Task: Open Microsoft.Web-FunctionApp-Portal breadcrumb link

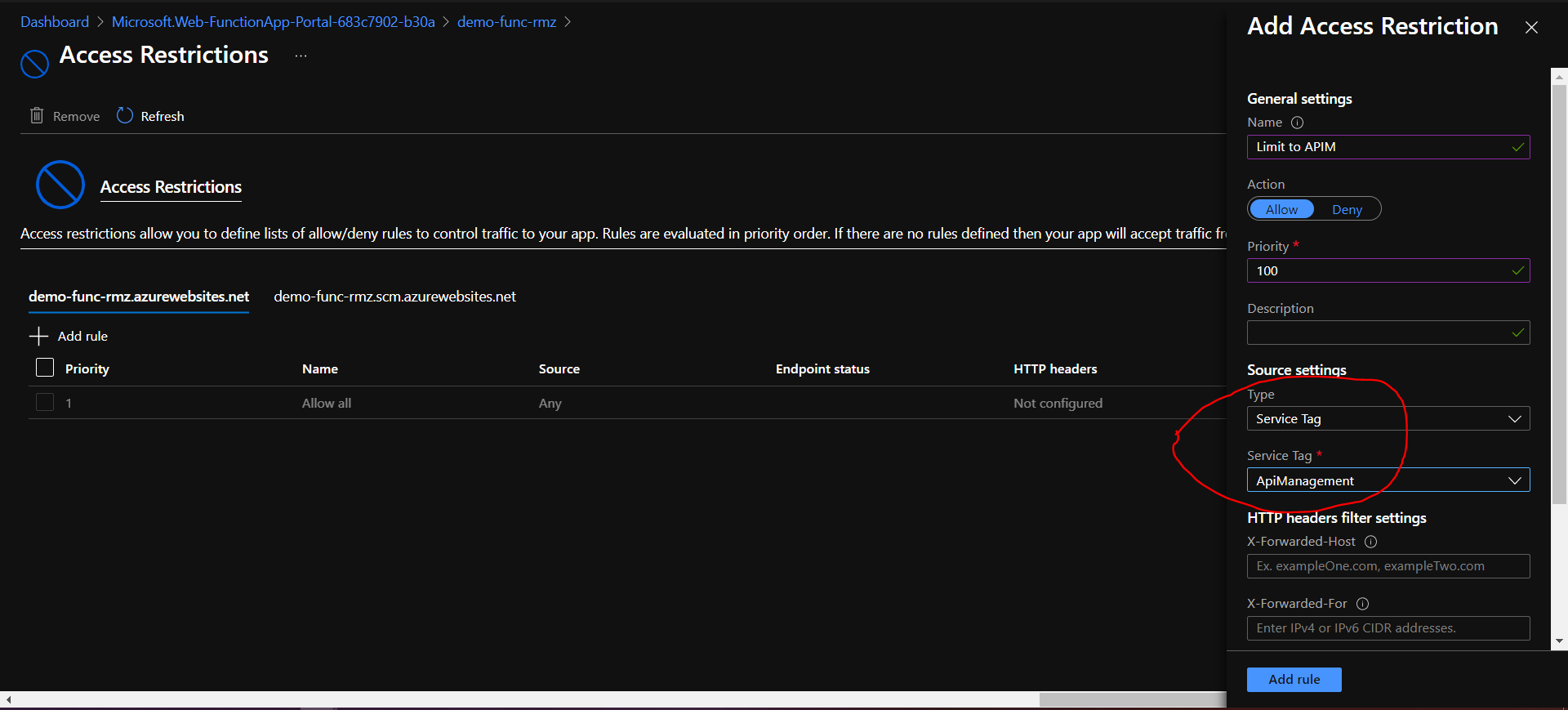Action: coord(273,22)
